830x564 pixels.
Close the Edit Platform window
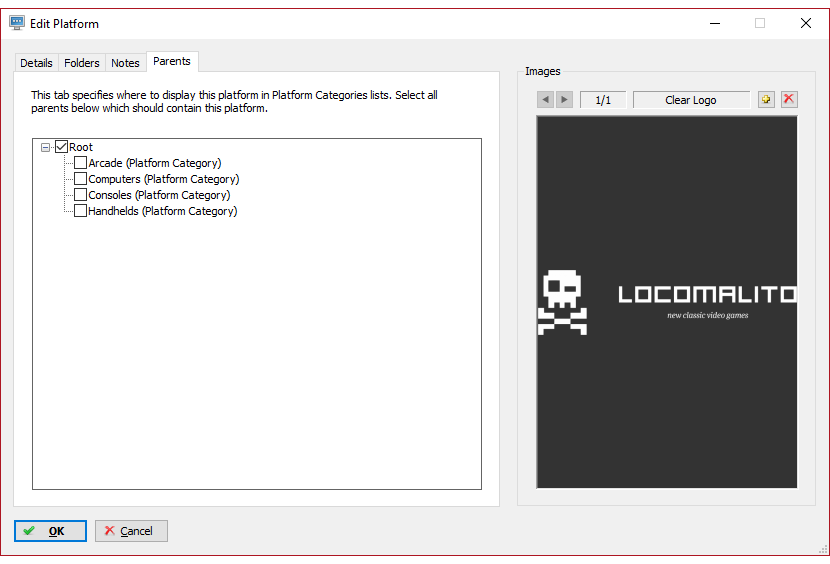point(806,23)
